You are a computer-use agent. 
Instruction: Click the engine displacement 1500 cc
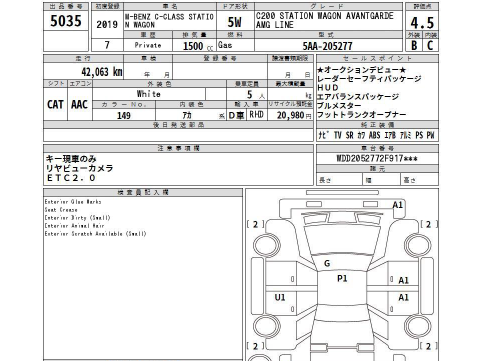198,46
